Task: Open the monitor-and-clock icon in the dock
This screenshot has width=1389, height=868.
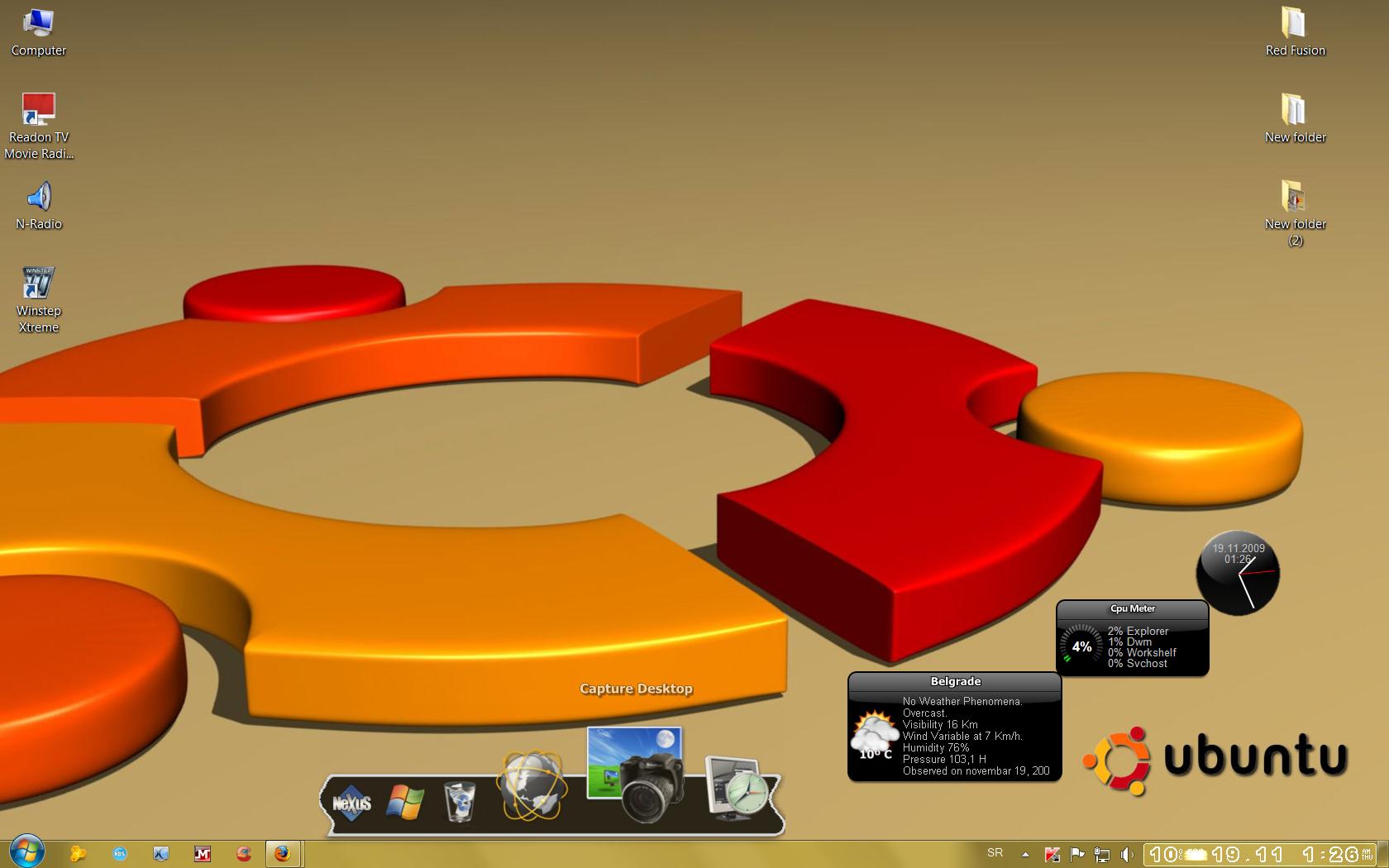Action: pos(737,787)
